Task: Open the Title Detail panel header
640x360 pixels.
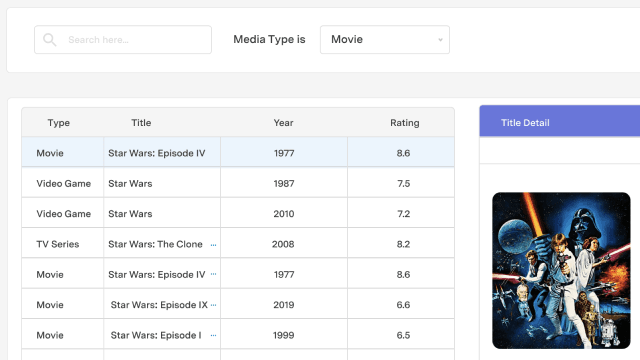Action: point(560,121)
